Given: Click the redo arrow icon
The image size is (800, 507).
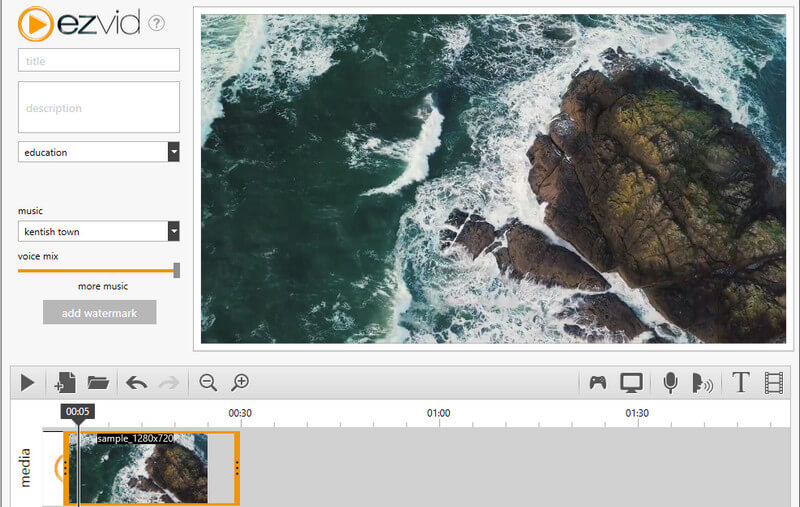Looking at the screenshot, I should 168,382.
